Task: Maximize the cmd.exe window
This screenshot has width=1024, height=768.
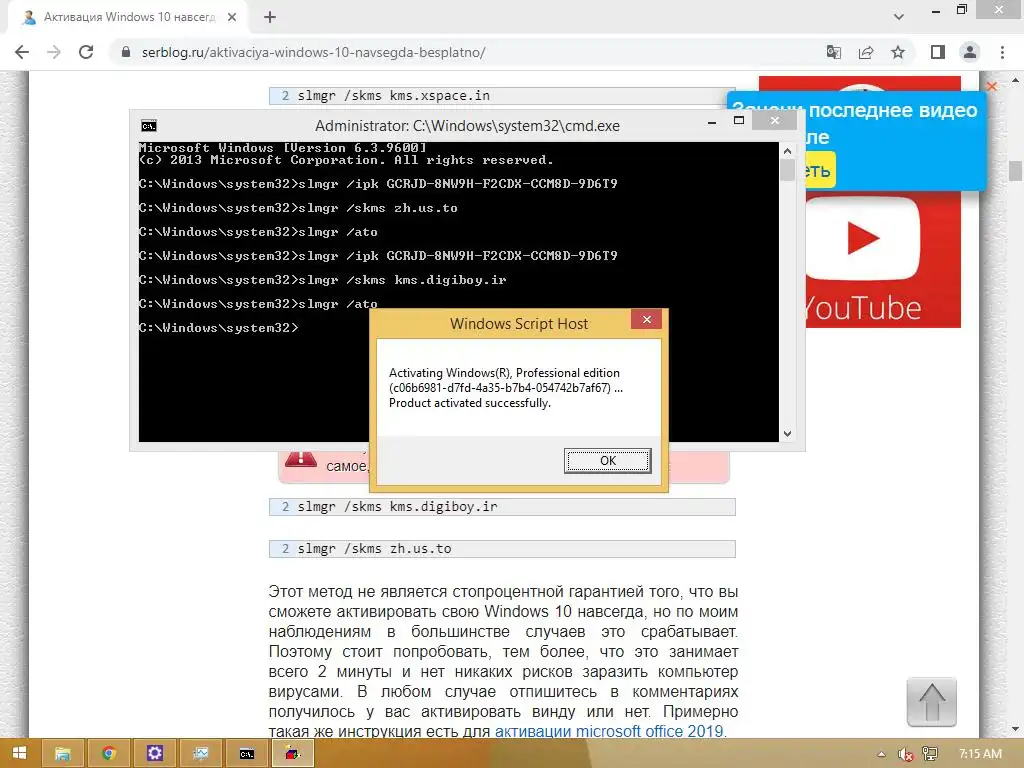Action: [739, 120]
